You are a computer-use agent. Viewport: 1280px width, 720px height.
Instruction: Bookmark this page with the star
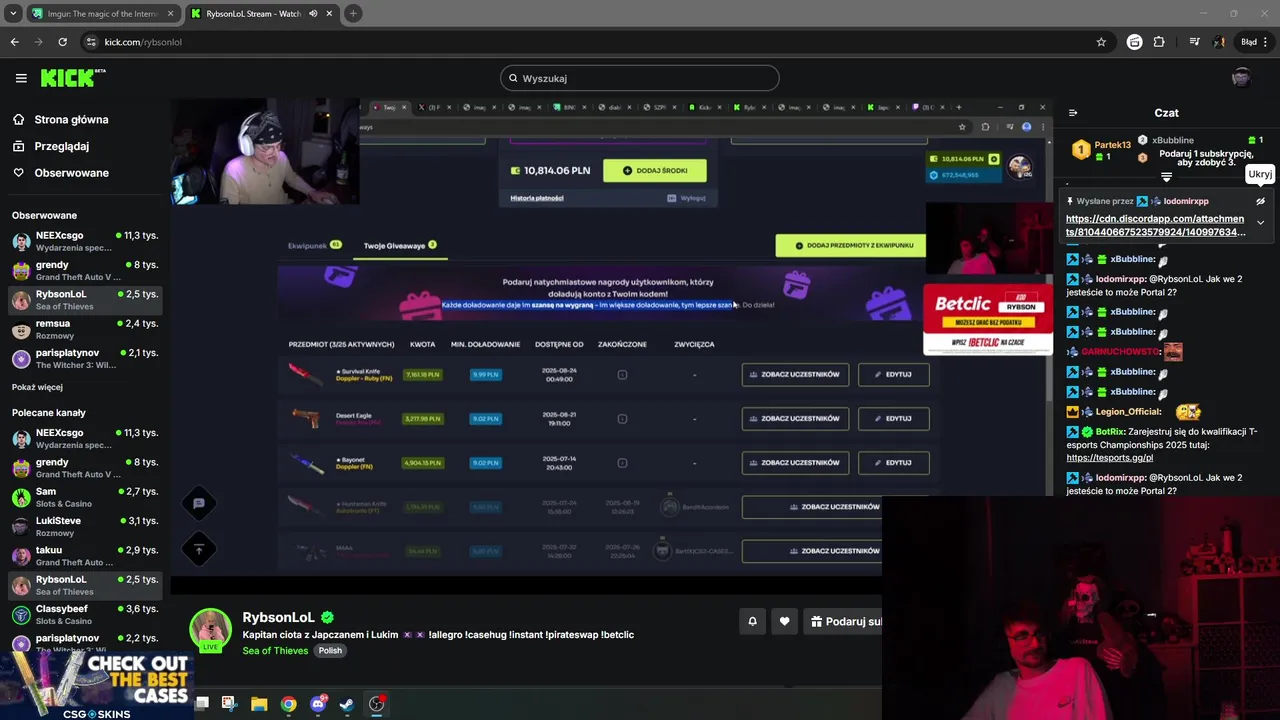[1101, 42]
